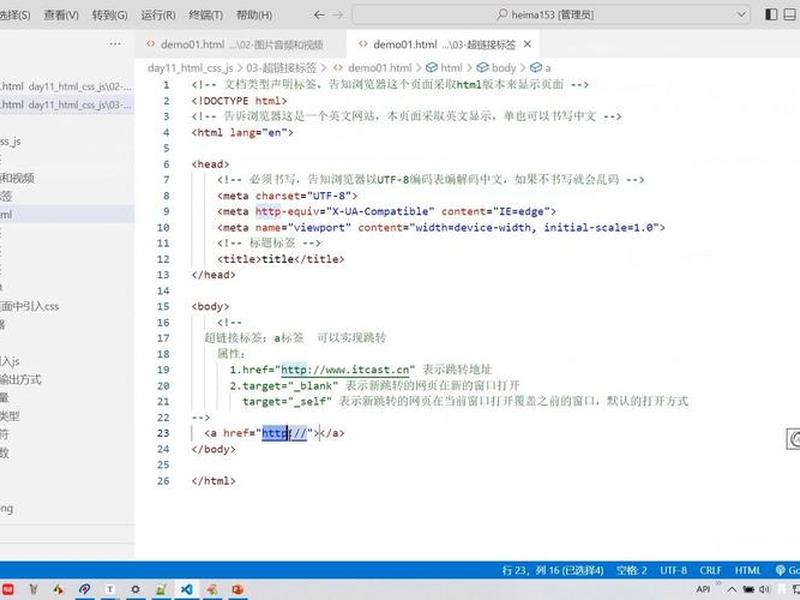
Task: Click the lang="en" attribute on line 4
Action: click(x=258, y=133)
